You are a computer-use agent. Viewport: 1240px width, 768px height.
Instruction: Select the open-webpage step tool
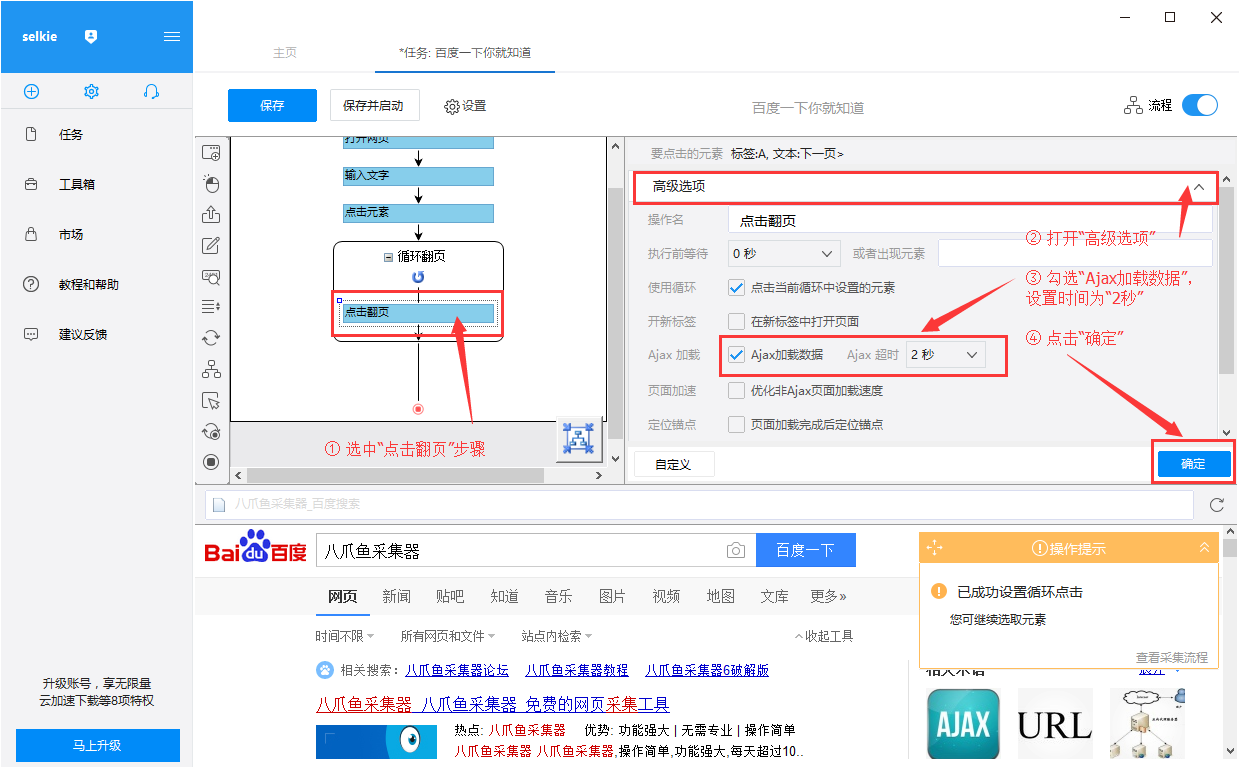tap(211, 153)
